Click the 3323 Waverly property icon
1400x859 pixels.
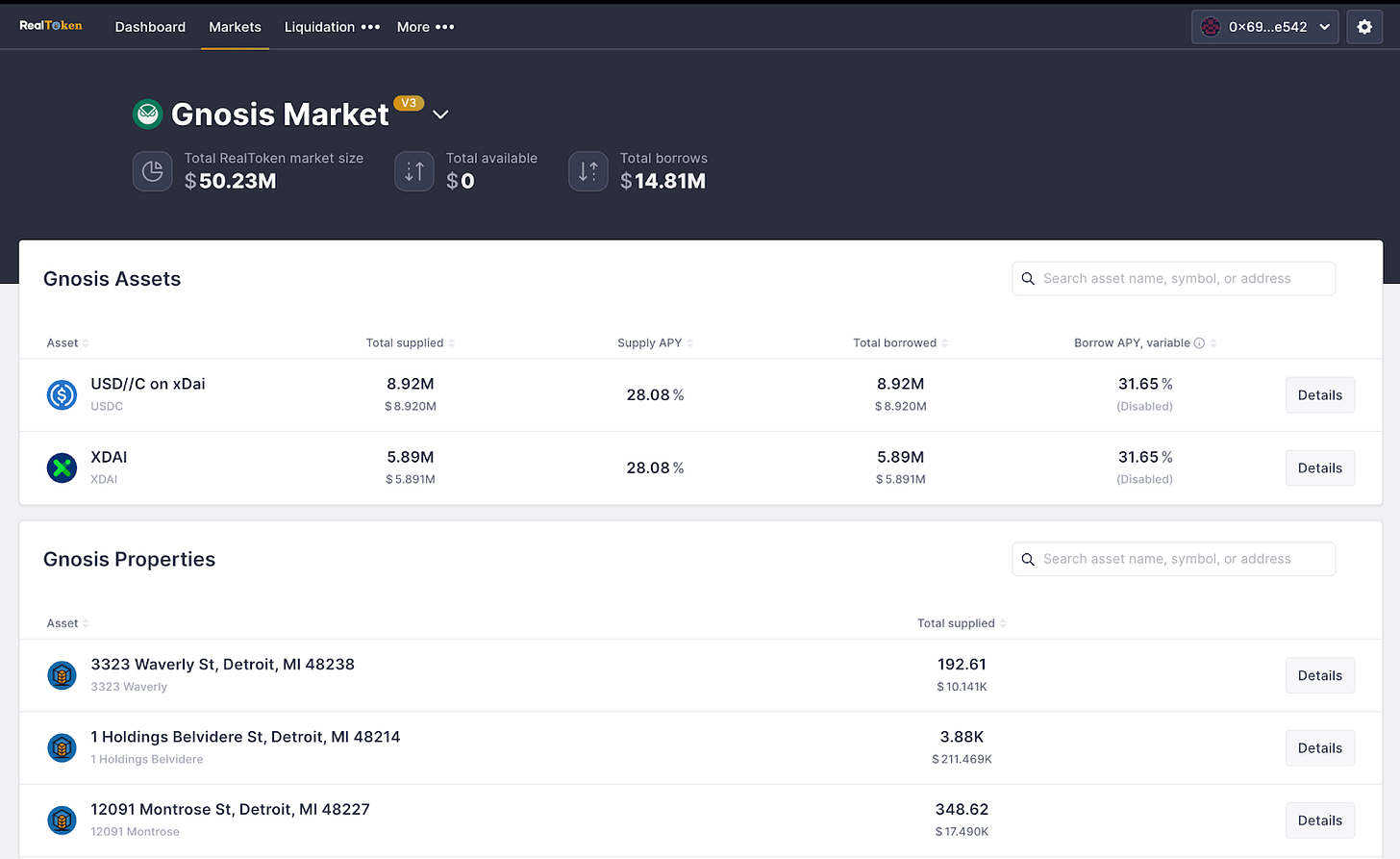62,675
